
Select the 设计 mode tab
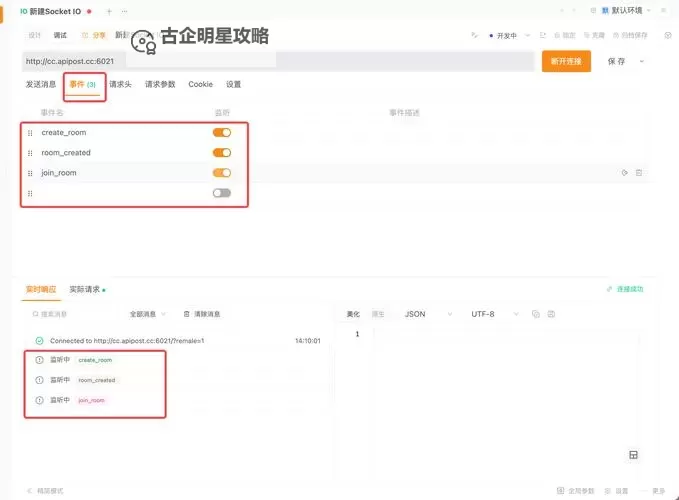(35, 35)
